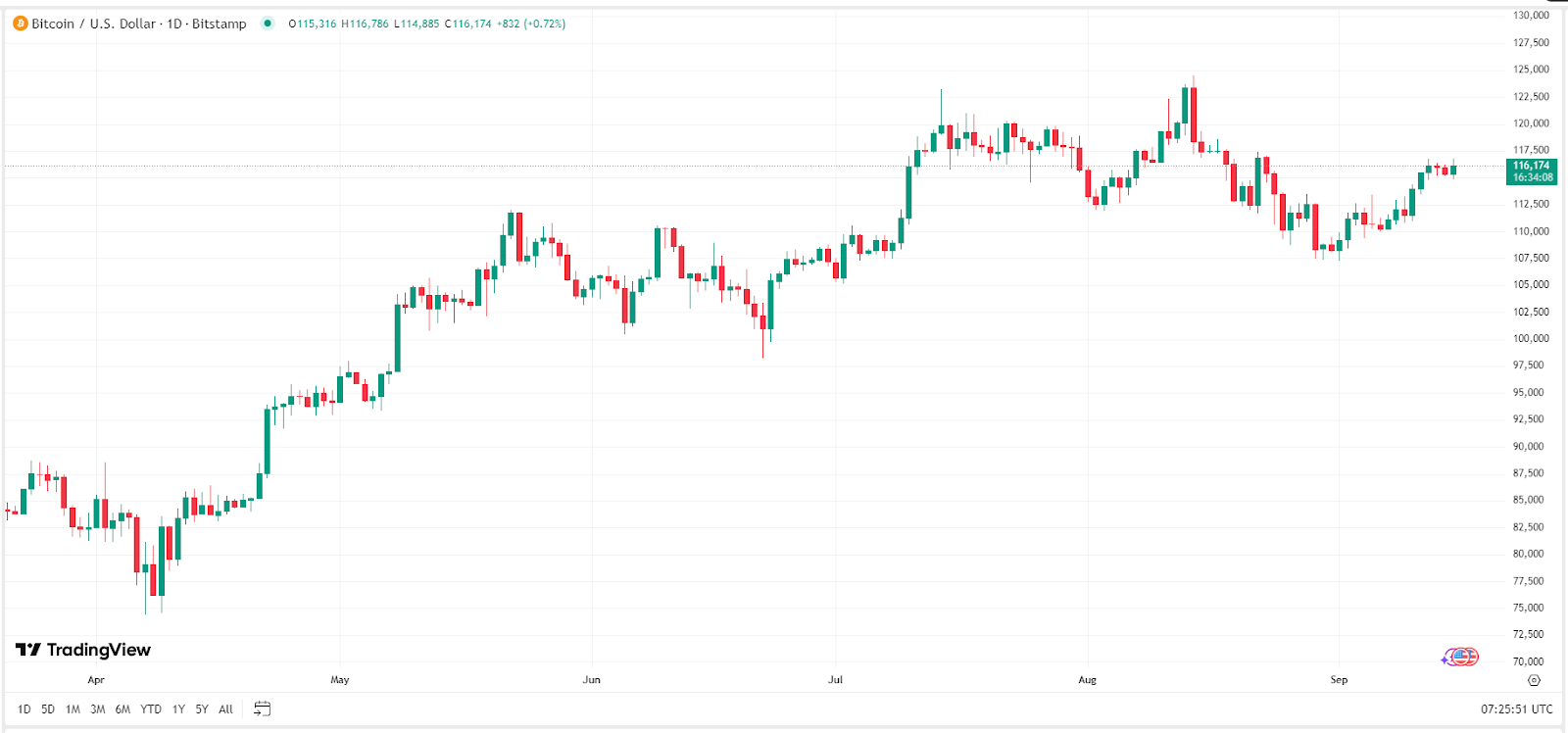Select the 5D time range
Image resolution: width=1568 pixels, height=733 pixels.
click(48, 709)
